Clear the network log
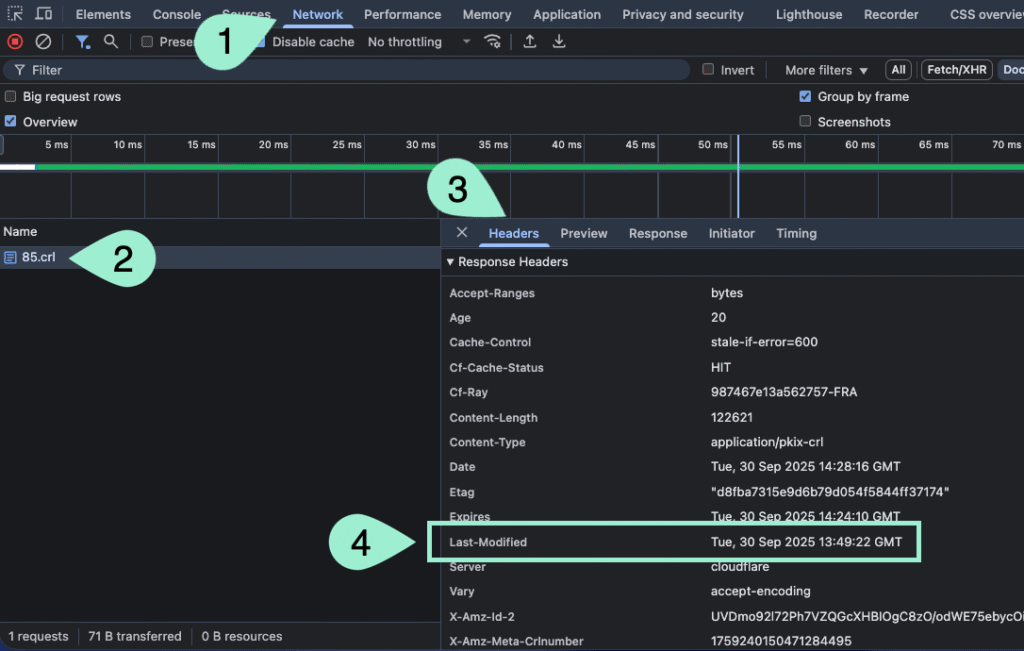The height and width of the screenshot is (651, 1024). [x=43, y=42]
